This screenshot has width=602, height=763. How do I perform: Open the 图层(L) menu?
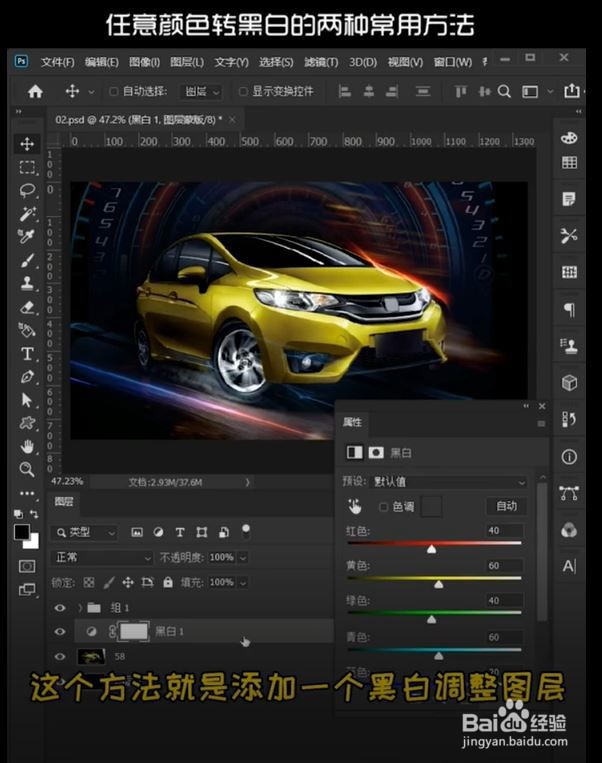[x=187, y=62]
